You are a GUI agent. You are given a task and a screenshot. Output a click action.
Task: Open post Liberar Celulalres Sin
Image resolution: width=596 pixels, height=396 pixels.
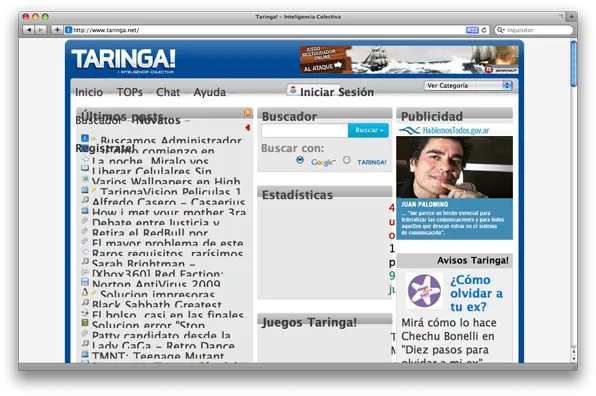[152, 171]
